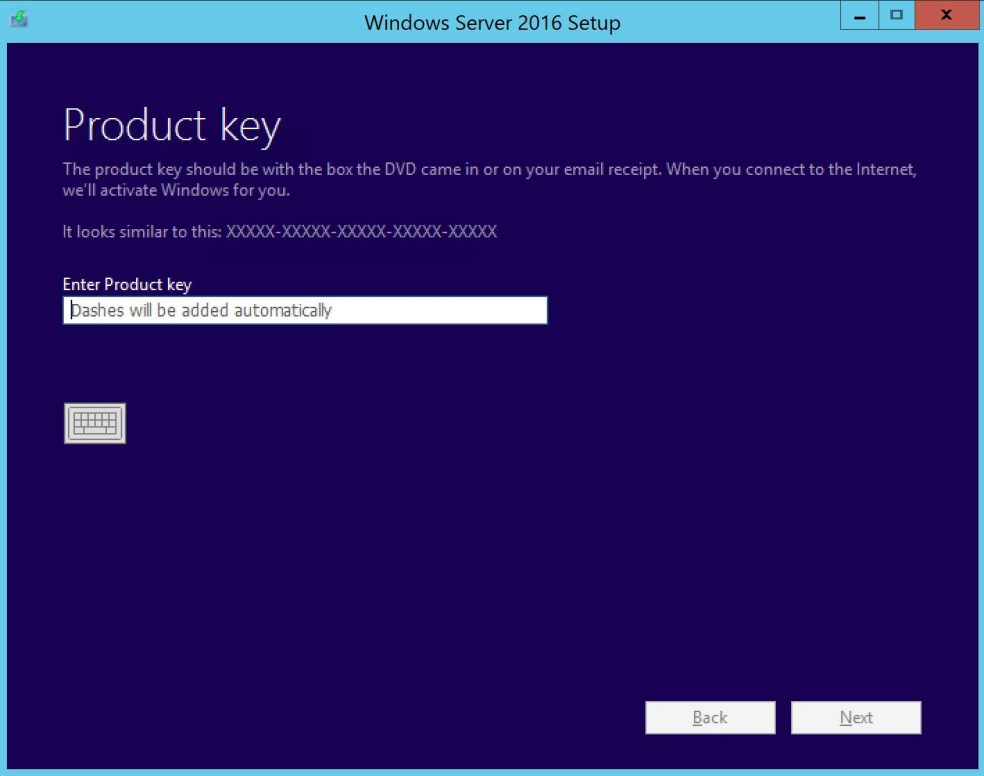Click the product key example text line

(280, 231)
